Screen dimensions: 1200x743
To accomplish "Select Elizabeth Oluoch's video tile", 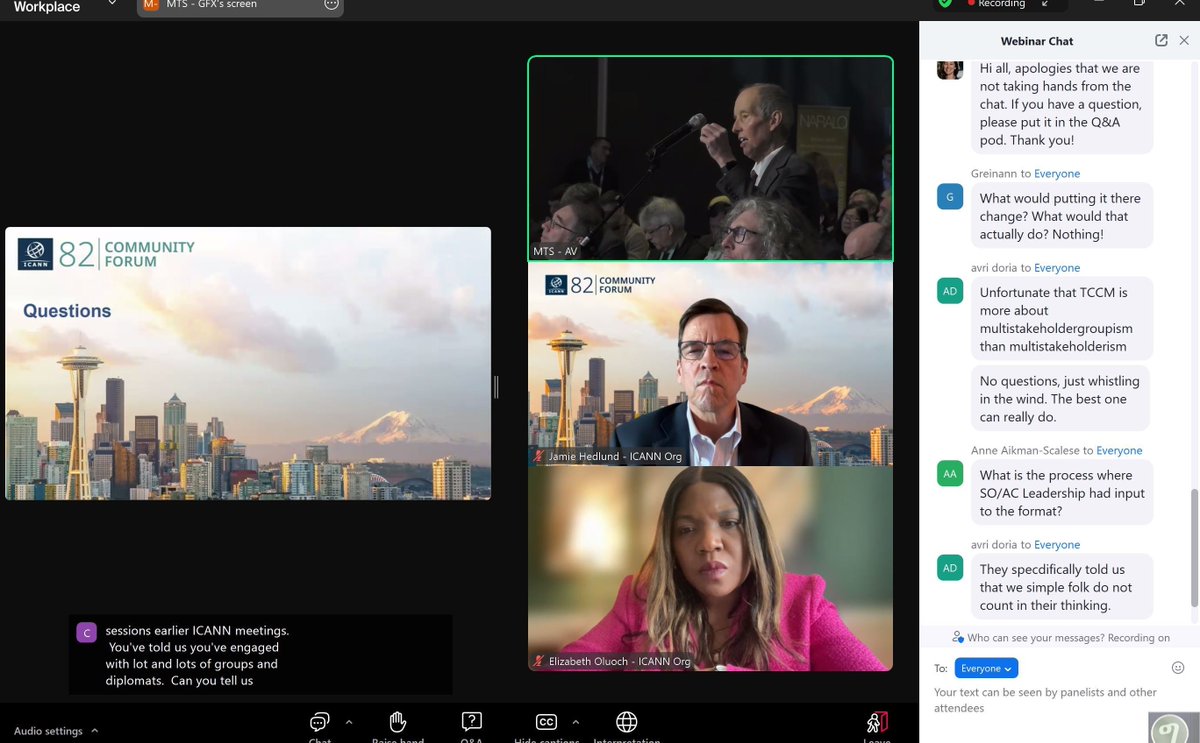I will (x=710, y=568).
